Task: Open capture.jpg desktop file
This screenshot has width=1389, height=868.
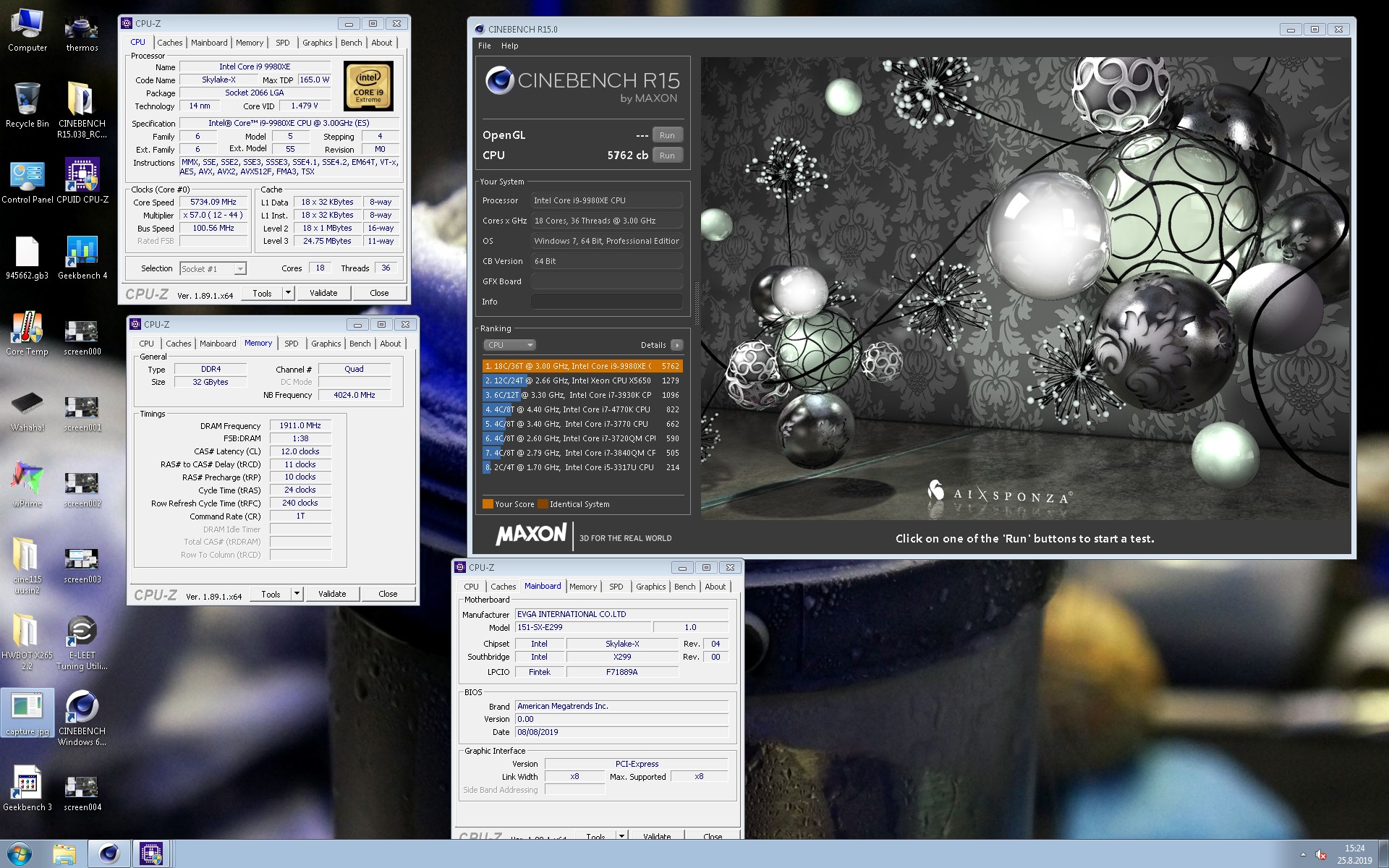Action: [27, 713]
